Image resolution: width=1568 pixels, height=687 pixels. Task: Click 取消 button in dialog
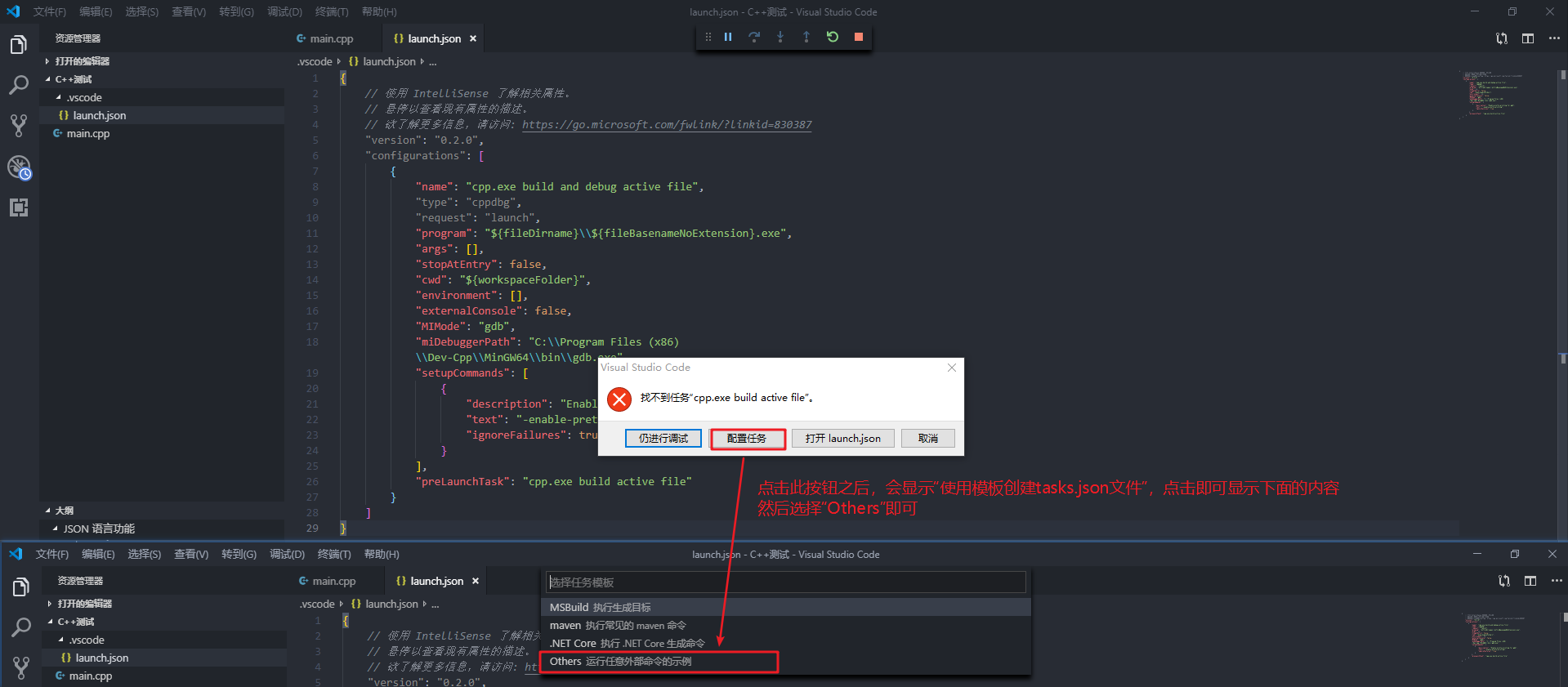pos(928,439)
